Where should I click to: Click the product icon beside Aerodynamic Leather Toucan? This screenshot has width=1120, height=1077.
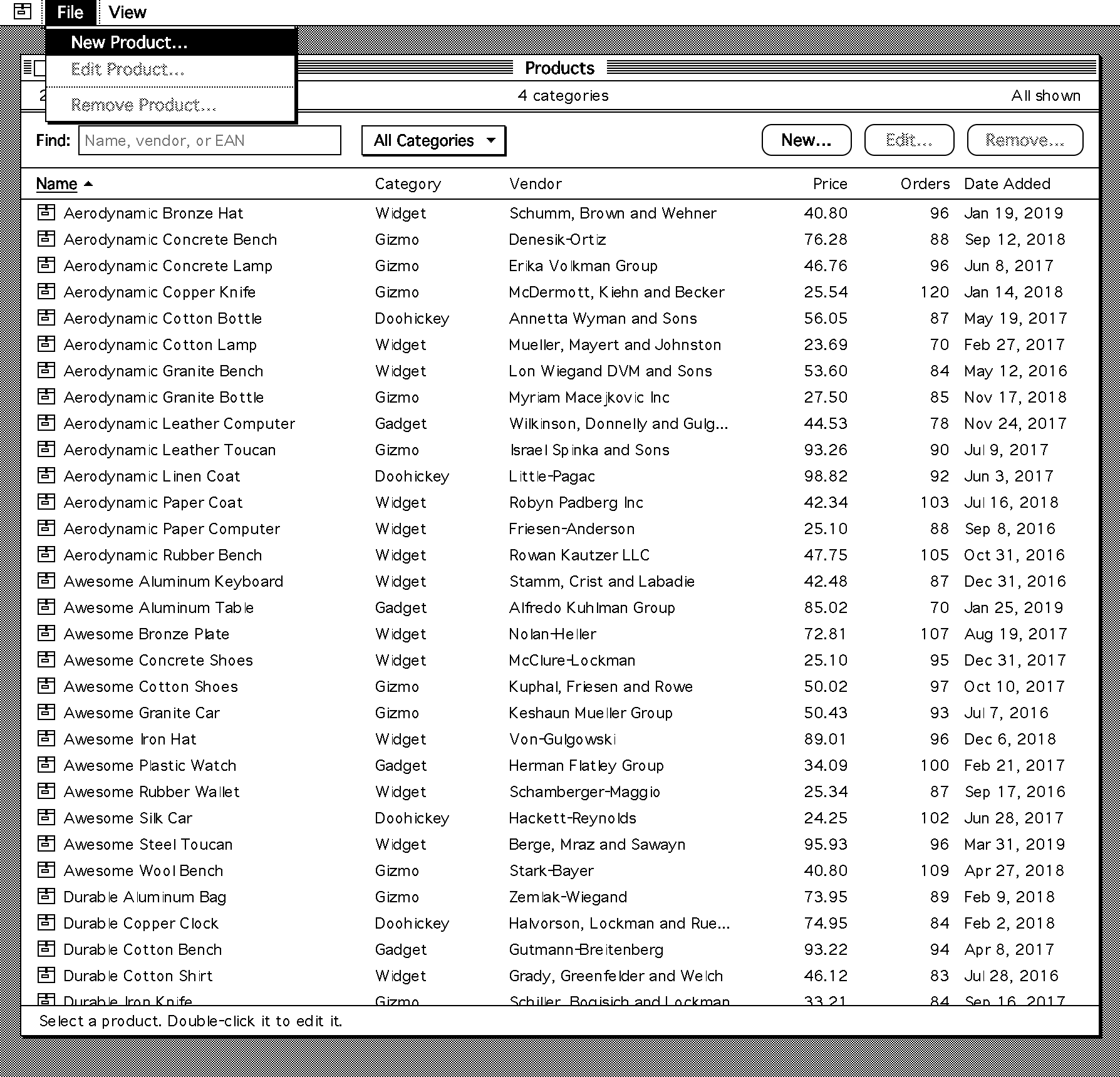[x=46, y=449]
